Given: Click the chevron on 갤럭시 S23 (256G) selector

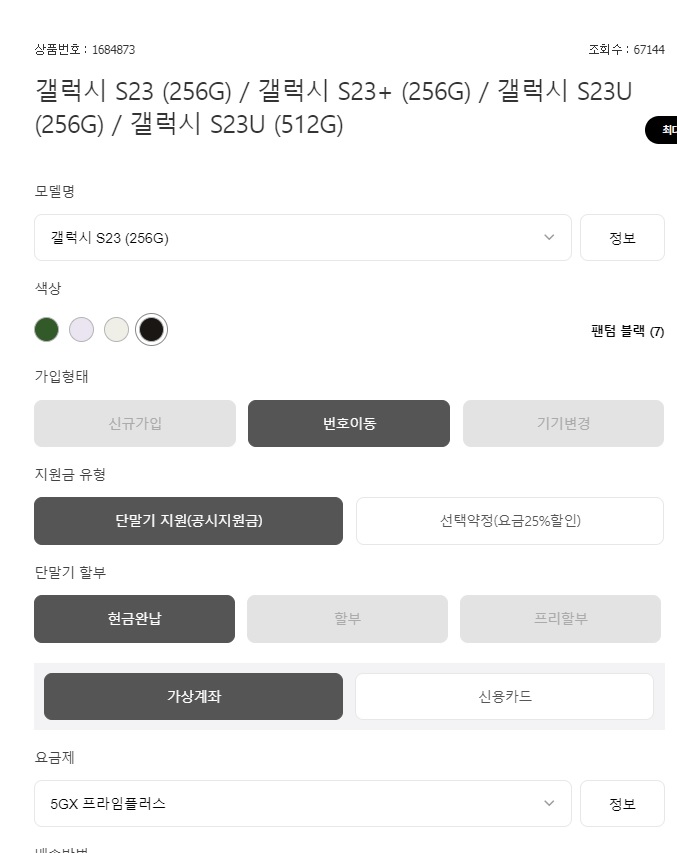Looking at the screenshot, I should point(548,237).
